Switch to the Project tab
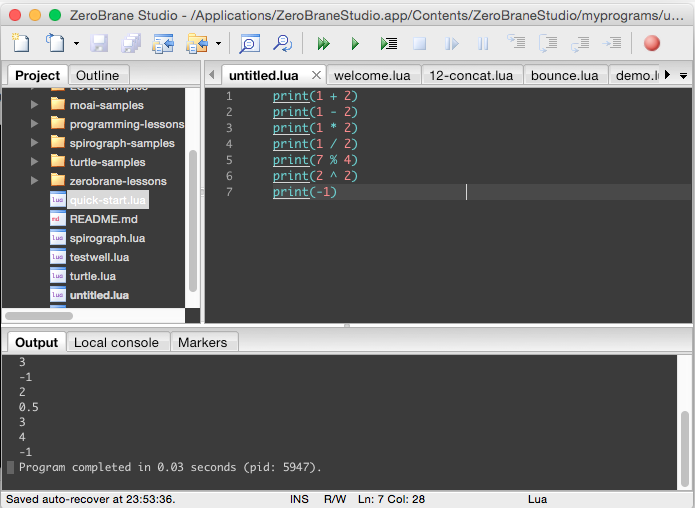The image size is (695, 508). pyautogui.click(x=37, y=75)
